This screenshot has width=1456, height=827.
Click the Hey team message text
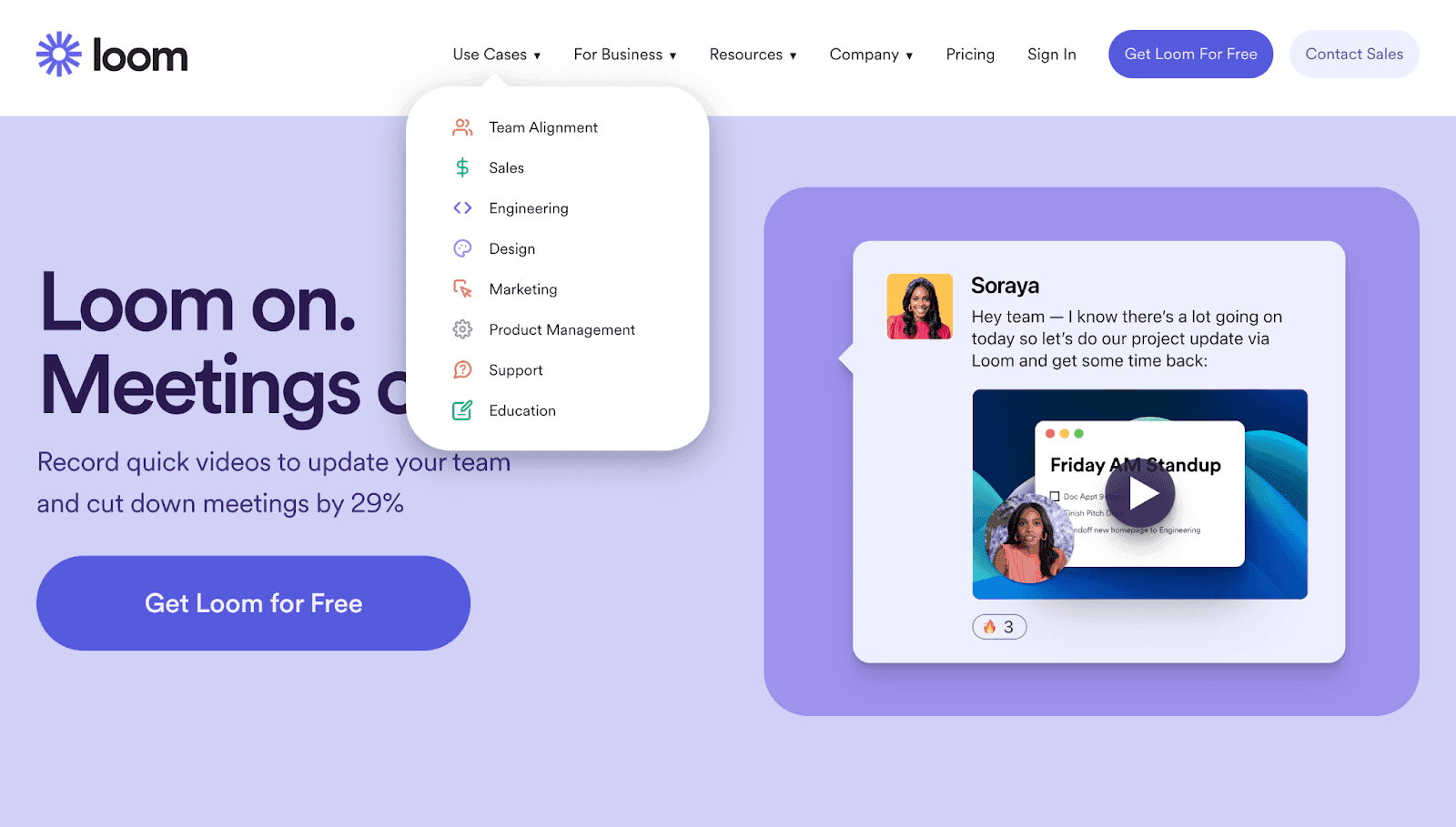pos(1127,338)
